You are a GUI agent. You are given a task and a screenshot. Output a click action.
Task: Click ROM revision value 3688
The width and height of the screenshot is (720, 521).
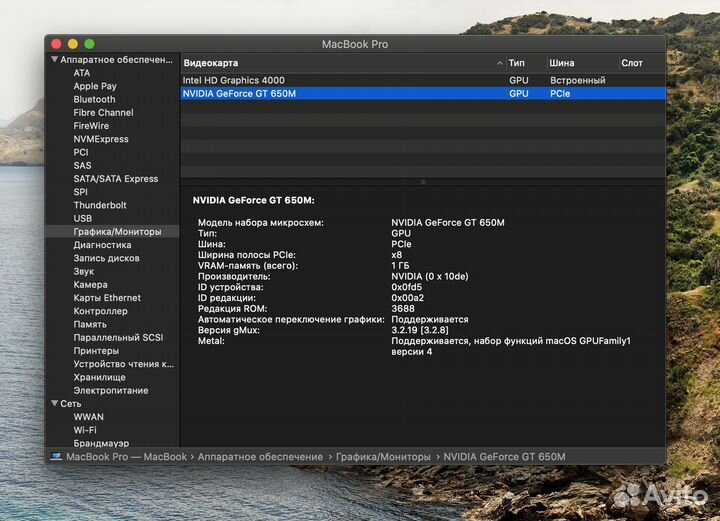point(403,309)
